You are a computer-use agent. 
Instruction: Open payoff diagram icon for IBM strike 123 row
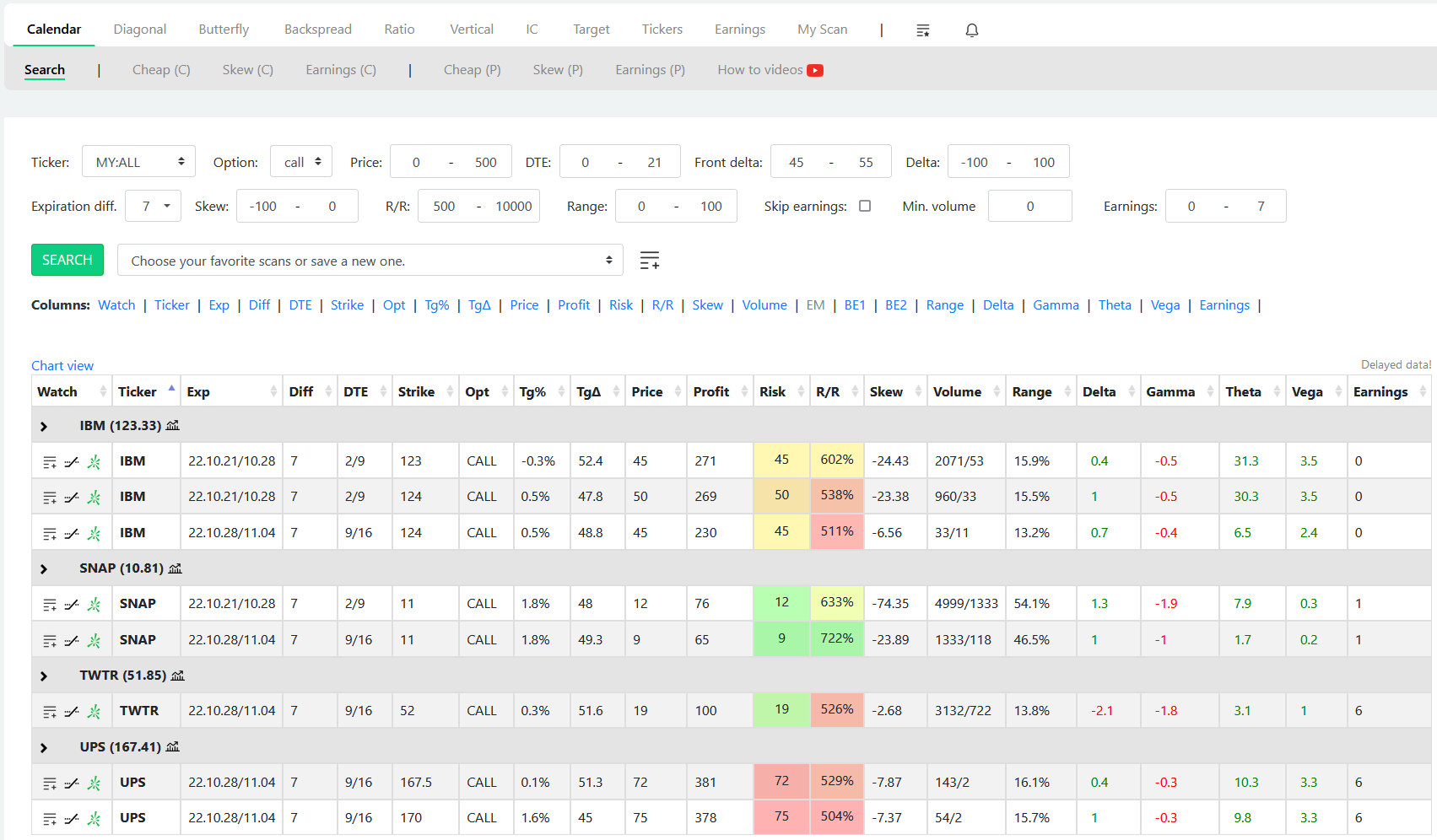click(72, 462)
